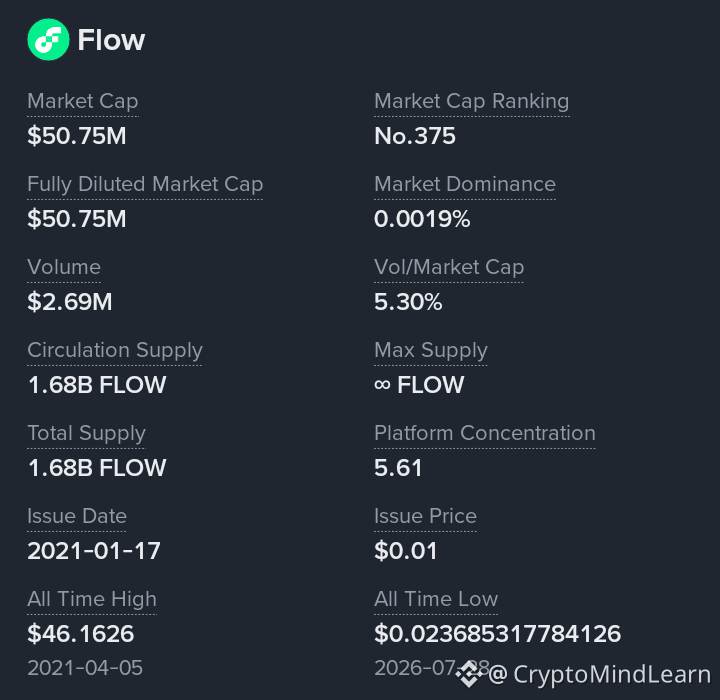Image resolution: width=720 pixels, height=700 pixels.
Task: Open the Vol/Market Cap label info
Action: pos(449,268)
